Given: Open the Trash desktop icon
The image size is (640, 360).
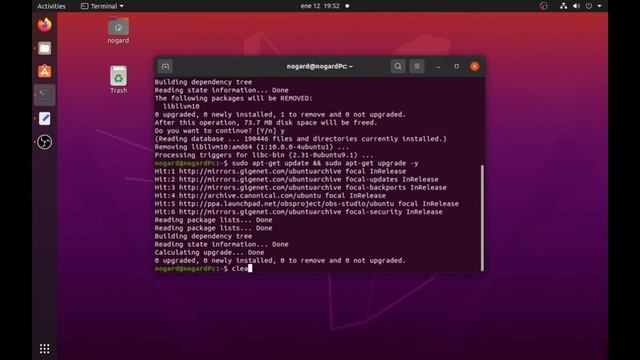Looking at the screenshot, I should [x=118, y=80].
